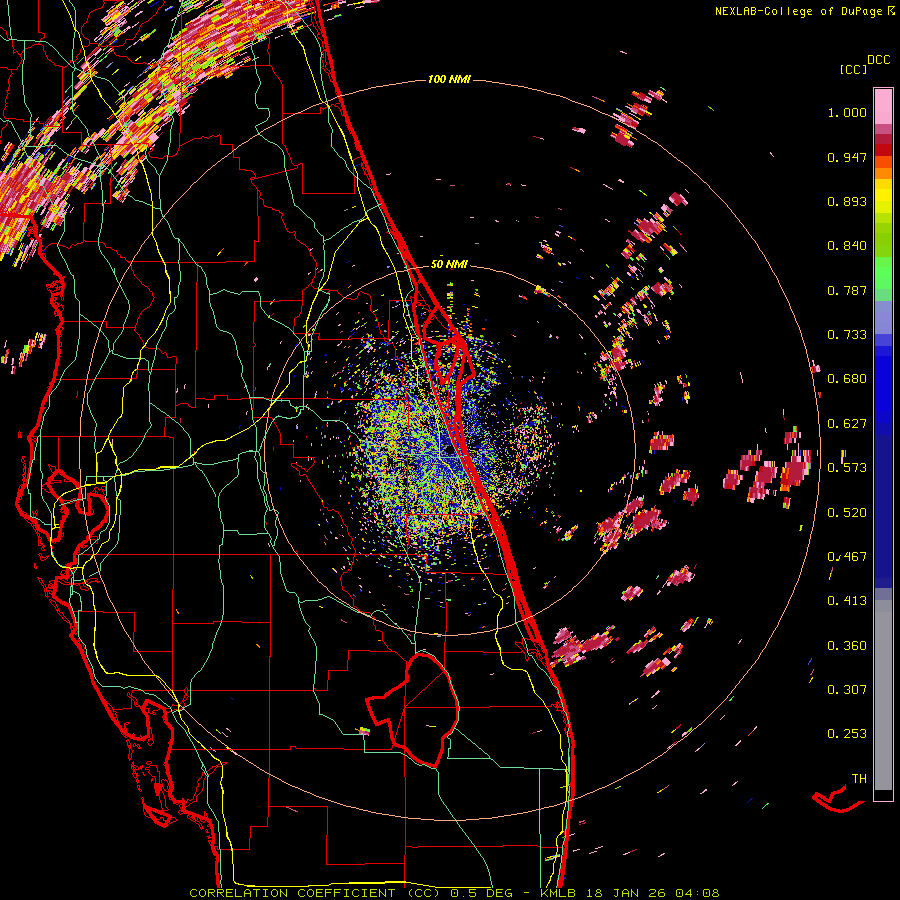Click the 0.253 color scale value
The height and width of the screenshot is (900, 900).
tap(847, 734)
